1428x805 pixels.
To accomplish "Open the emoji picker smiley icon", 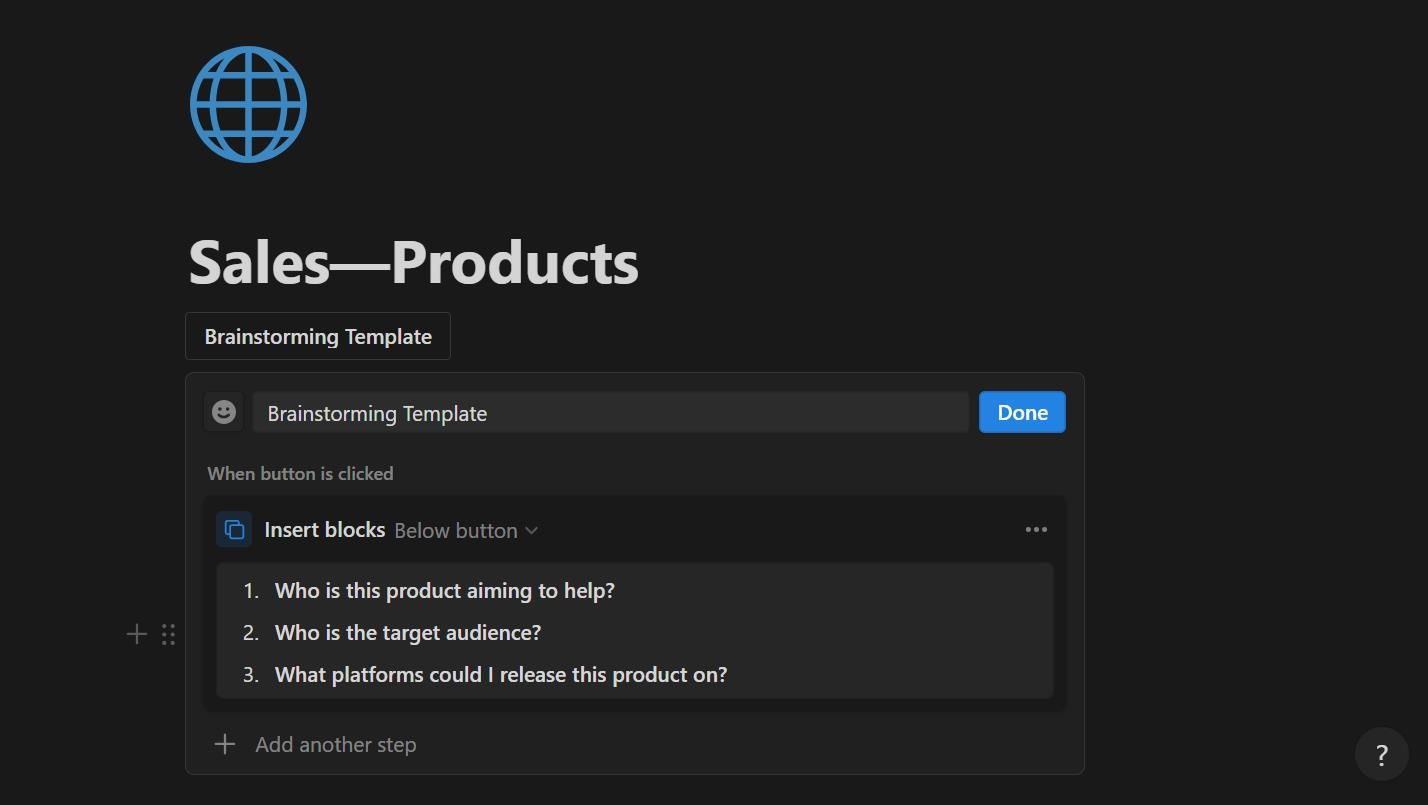I will [x=224, y=412].
